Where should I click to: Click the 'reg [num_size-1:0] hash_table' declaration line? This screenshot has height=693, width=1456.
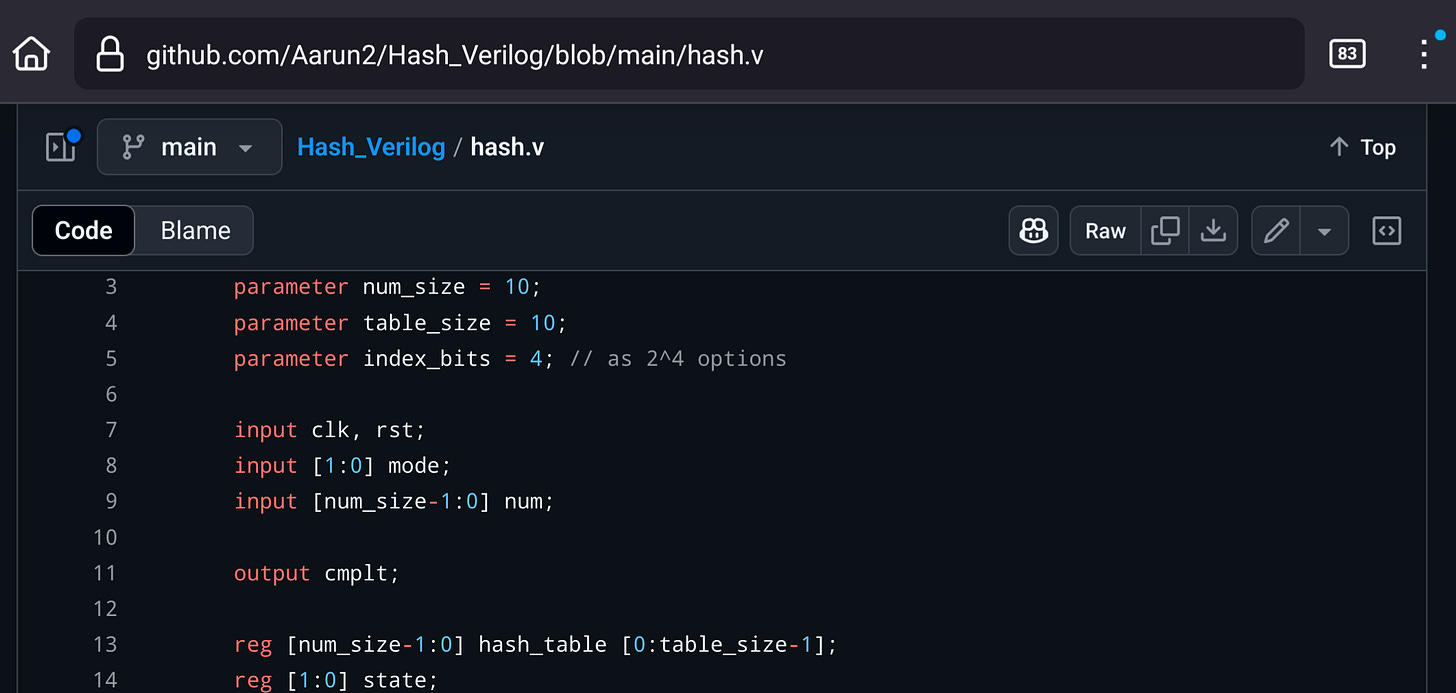click(535, 644)
